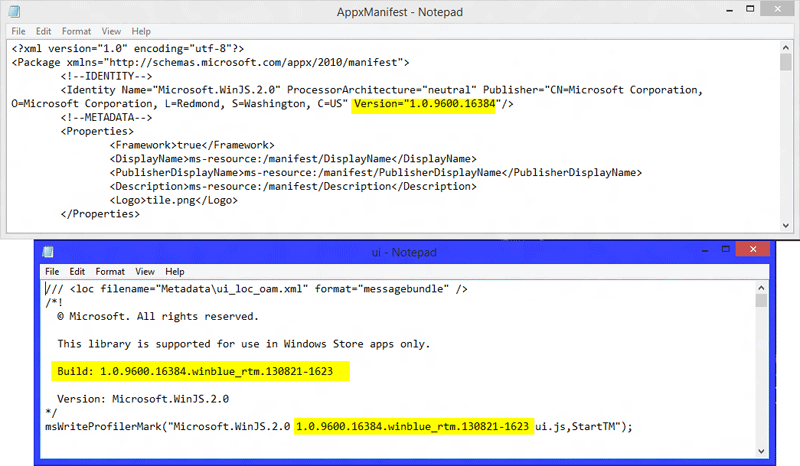The height and width of the screenshot is (466, 800).
Task: Click the <?xml version="1.0" declaration line
Action: click(x=128, y=48)
